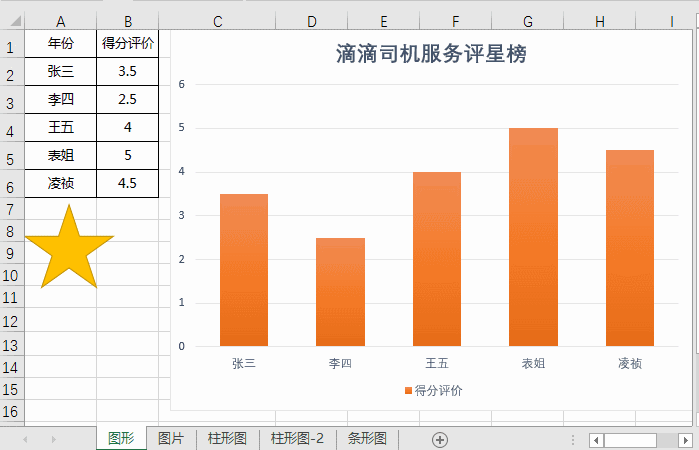The width and height of the screenshot is (699, 450).
Task: Select the 表姐 bar in the chart
Action: [533, 237]
